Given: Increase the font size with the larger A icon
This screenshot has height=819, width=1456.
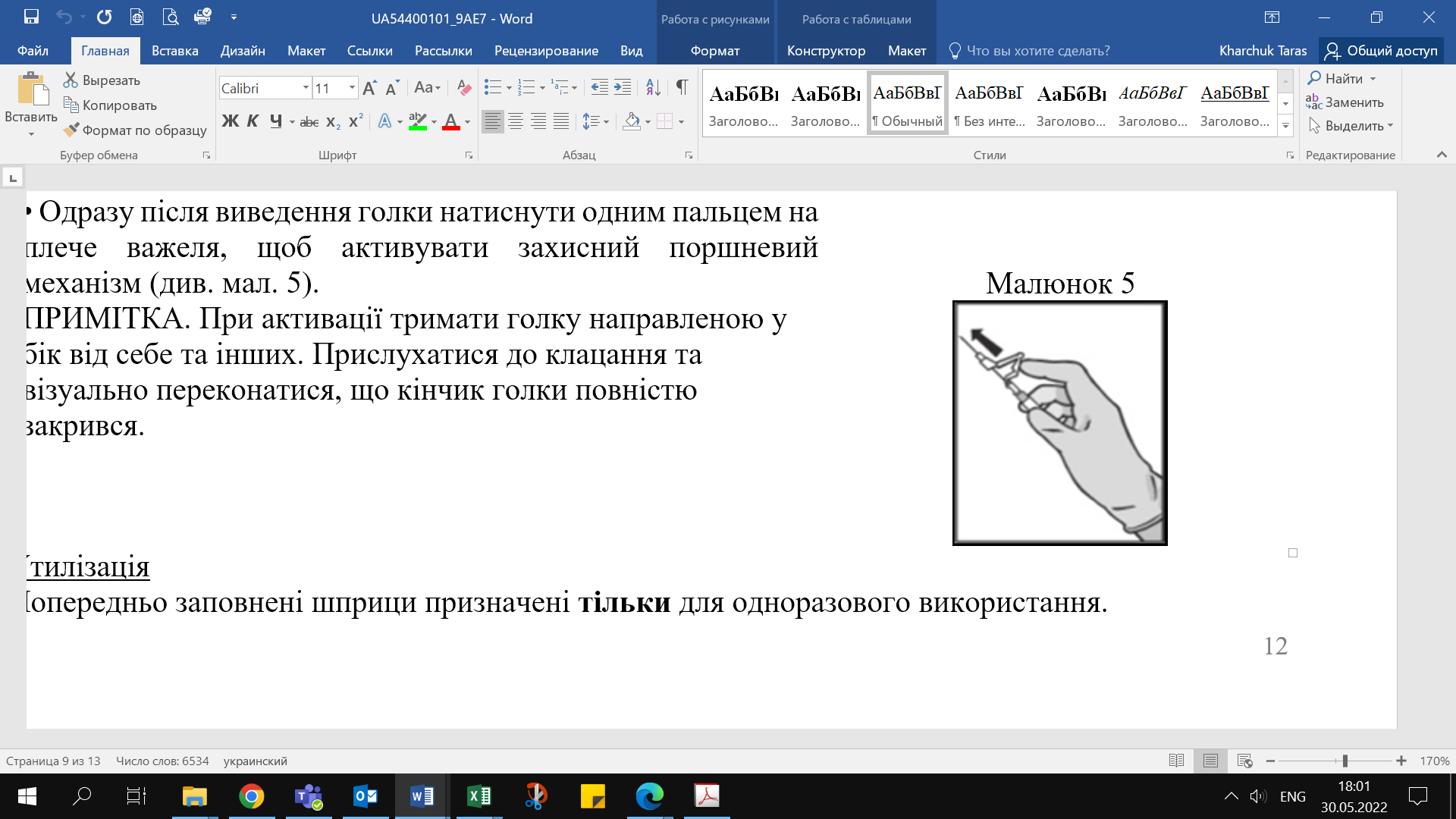Looking at the screenshot, I should [369, 88].
